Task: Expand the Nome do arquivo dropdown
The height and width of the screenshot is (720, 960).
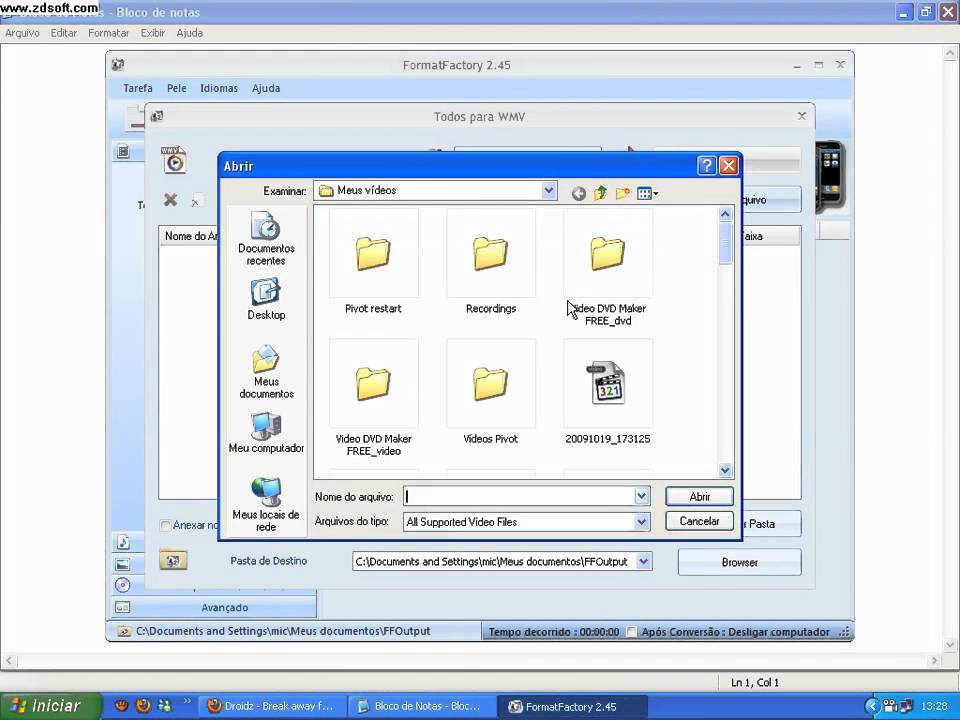Action: click(x=641, y=497)
